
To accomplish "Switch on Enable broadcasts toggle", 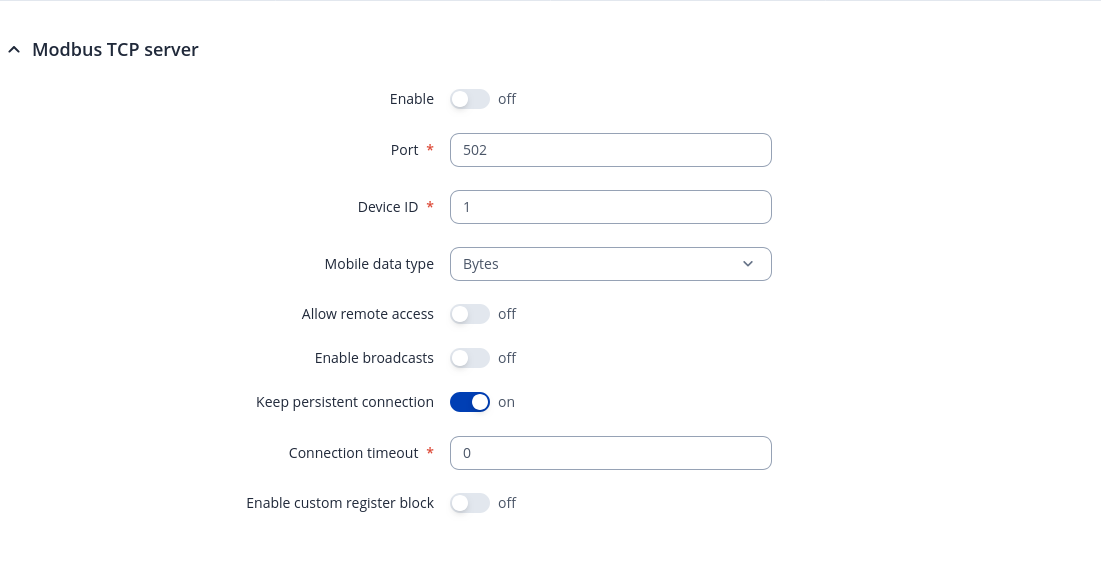I will [469, 358].
